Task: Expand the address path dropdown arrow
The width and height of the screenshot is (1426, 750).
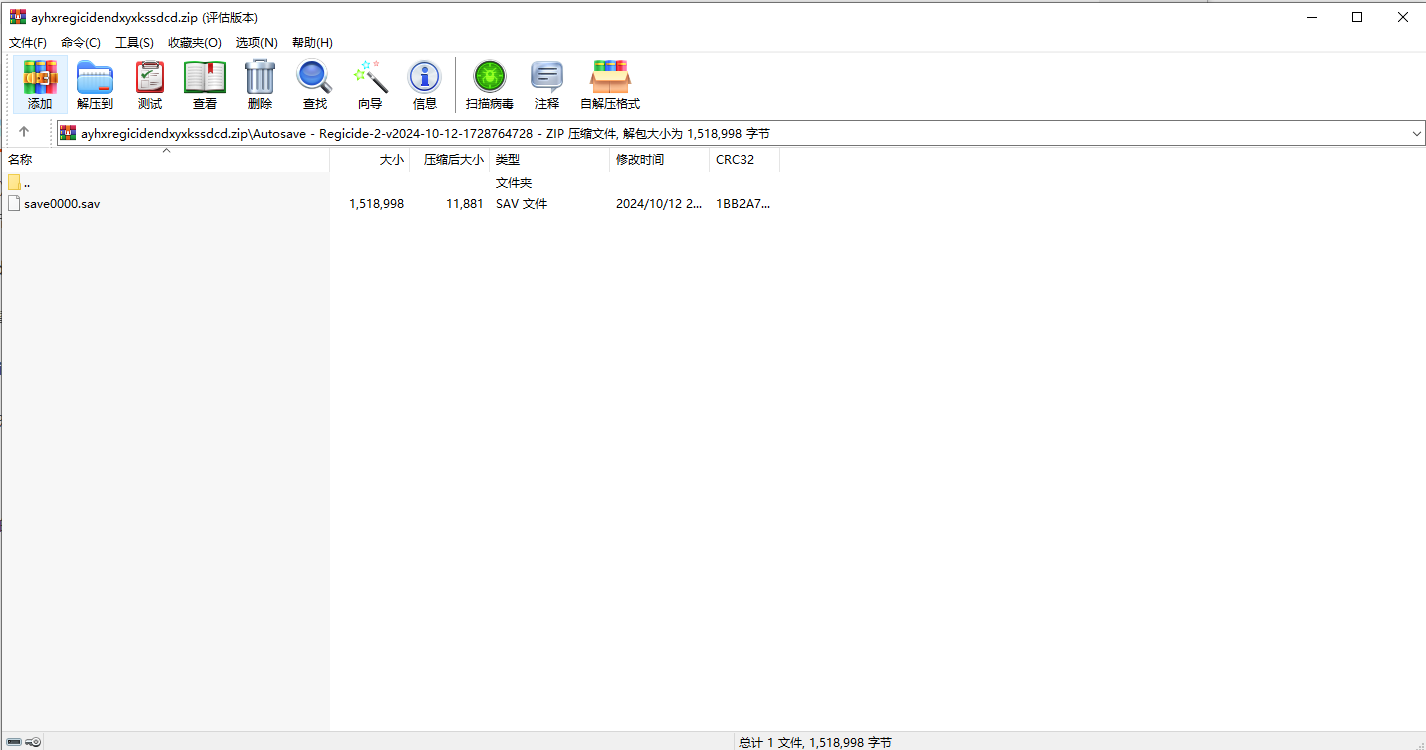Action: click(x=1416, y=133)
